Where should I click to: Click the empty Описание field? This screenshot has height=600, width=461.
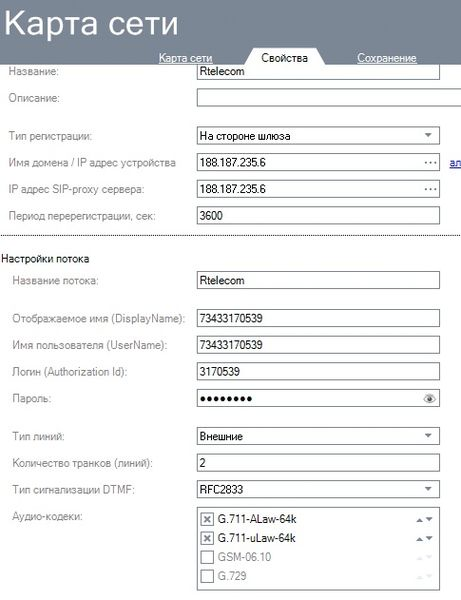329,98
